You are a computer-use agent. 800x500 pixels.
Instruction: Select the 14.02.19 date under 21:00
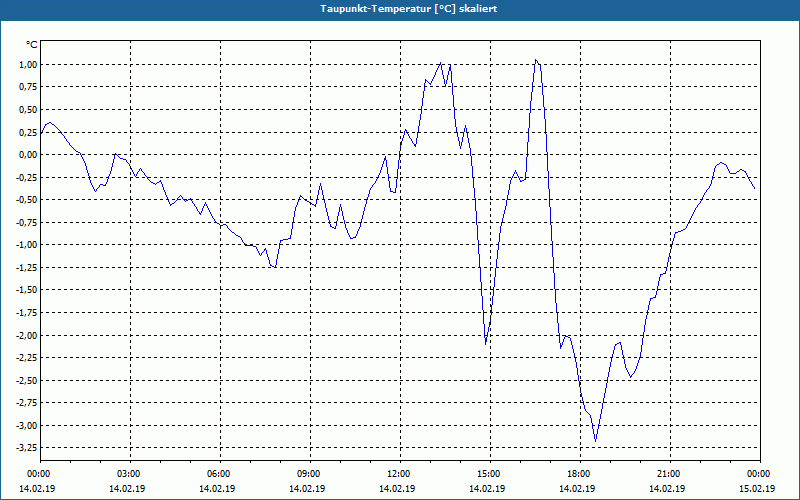pyautogui.click(x=667, y=489)
